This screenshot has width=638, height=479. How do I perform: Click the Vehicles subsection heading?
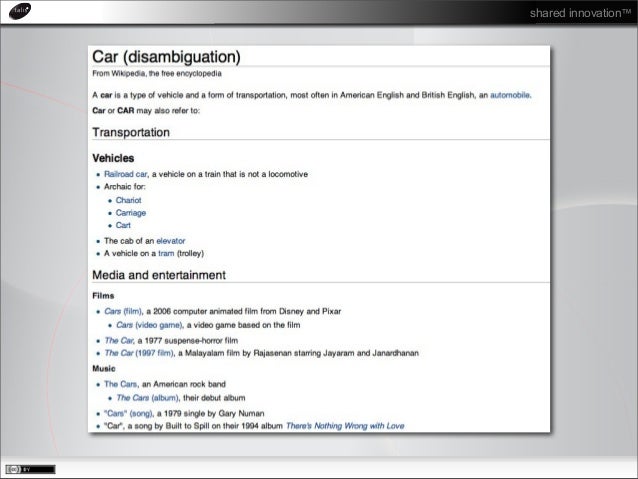tap(113, 158)
